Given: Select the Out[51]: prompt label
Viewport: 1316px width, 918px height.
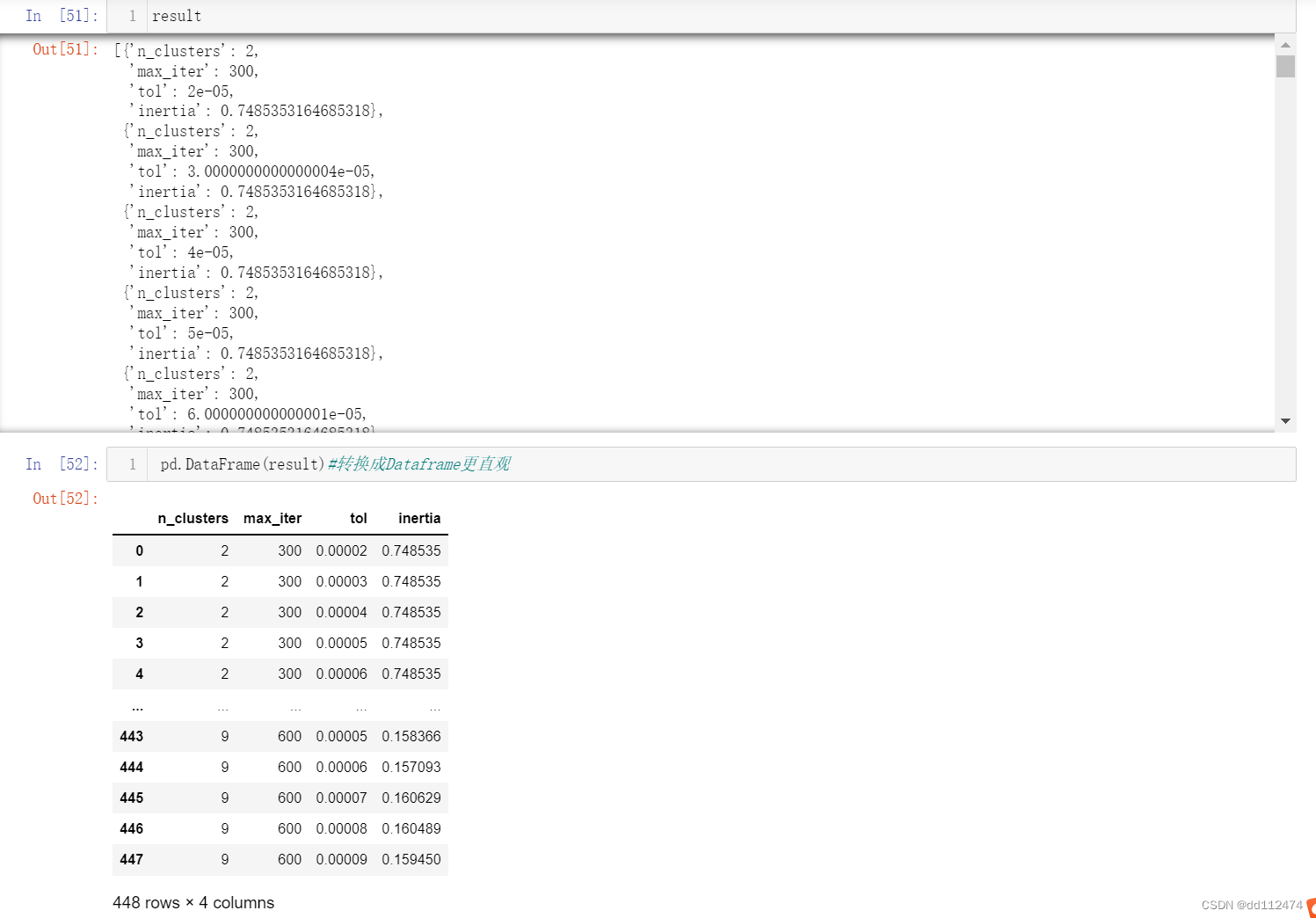Looking at the screenshot, I should click(66, 49).
